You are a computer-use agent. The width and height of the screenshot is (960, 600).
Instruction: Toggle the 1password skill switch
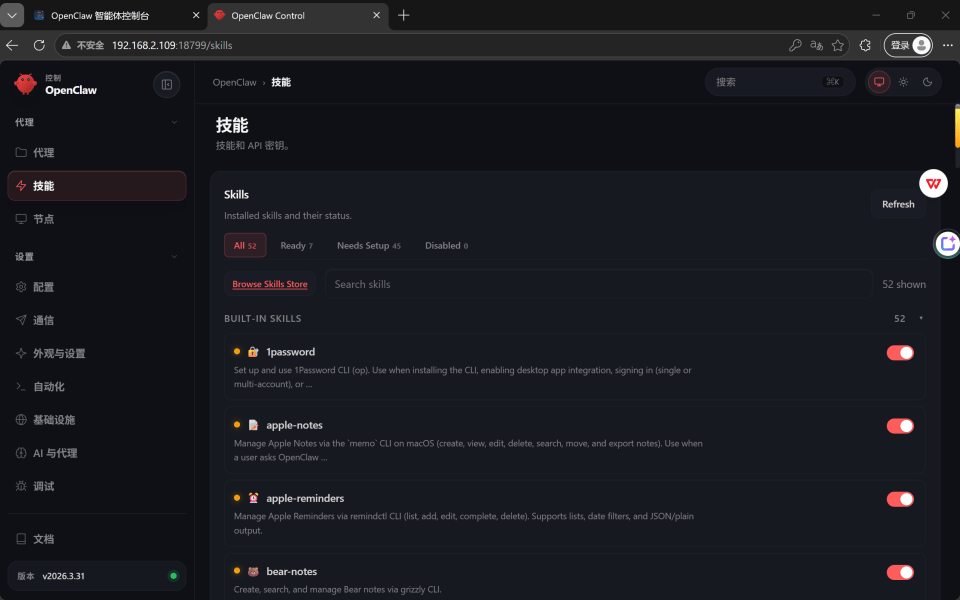pos(900,353)
